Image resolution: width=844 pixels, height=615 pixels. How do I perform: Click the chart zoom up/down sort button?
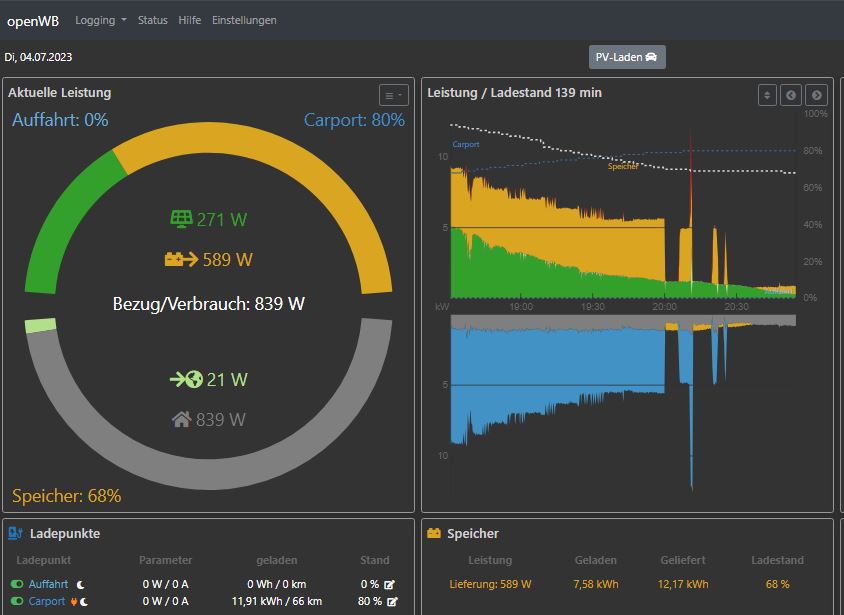(x=767, y=95)
